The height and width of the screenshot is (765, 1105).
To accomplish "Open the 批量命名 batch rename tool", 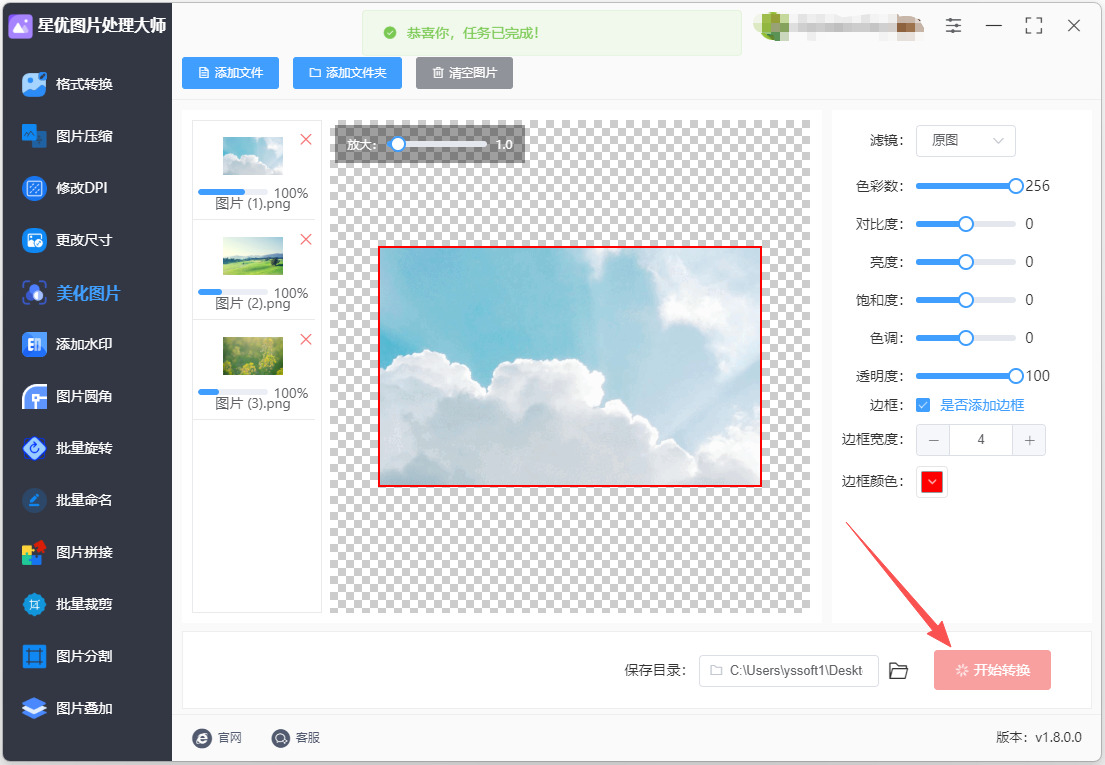I will 68,500.
